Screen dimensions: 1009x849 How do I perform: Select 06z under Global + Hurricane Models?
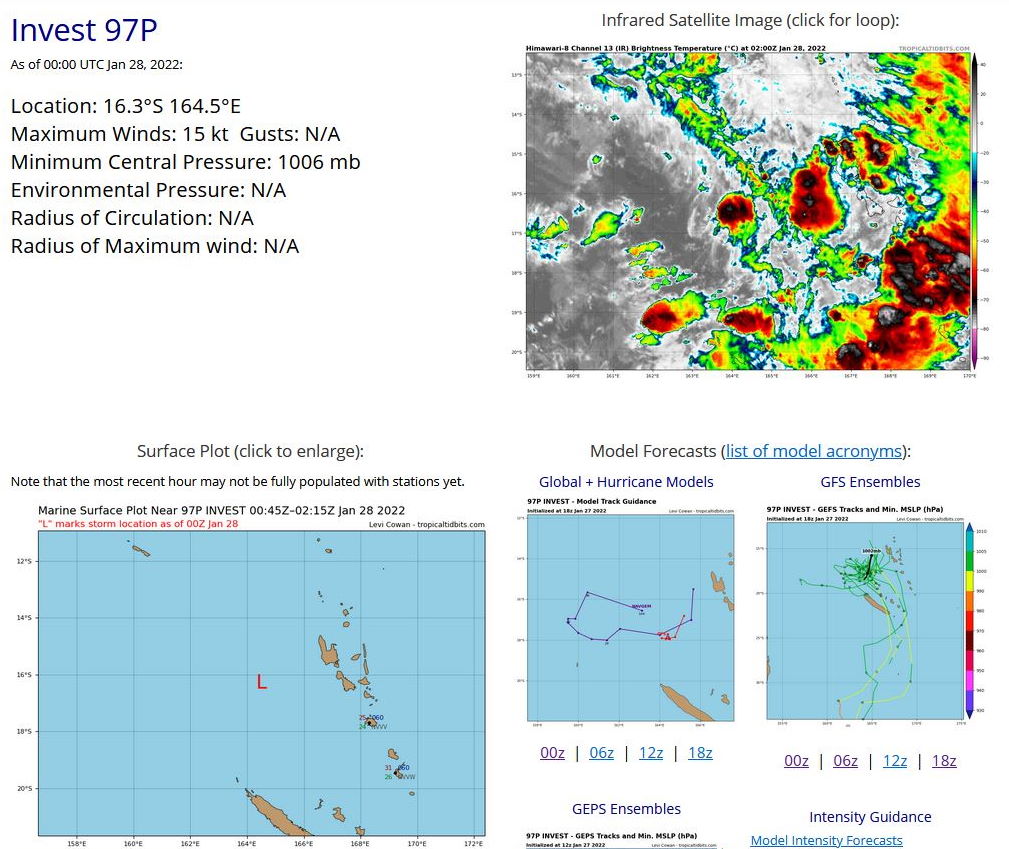tap(601, 753)
